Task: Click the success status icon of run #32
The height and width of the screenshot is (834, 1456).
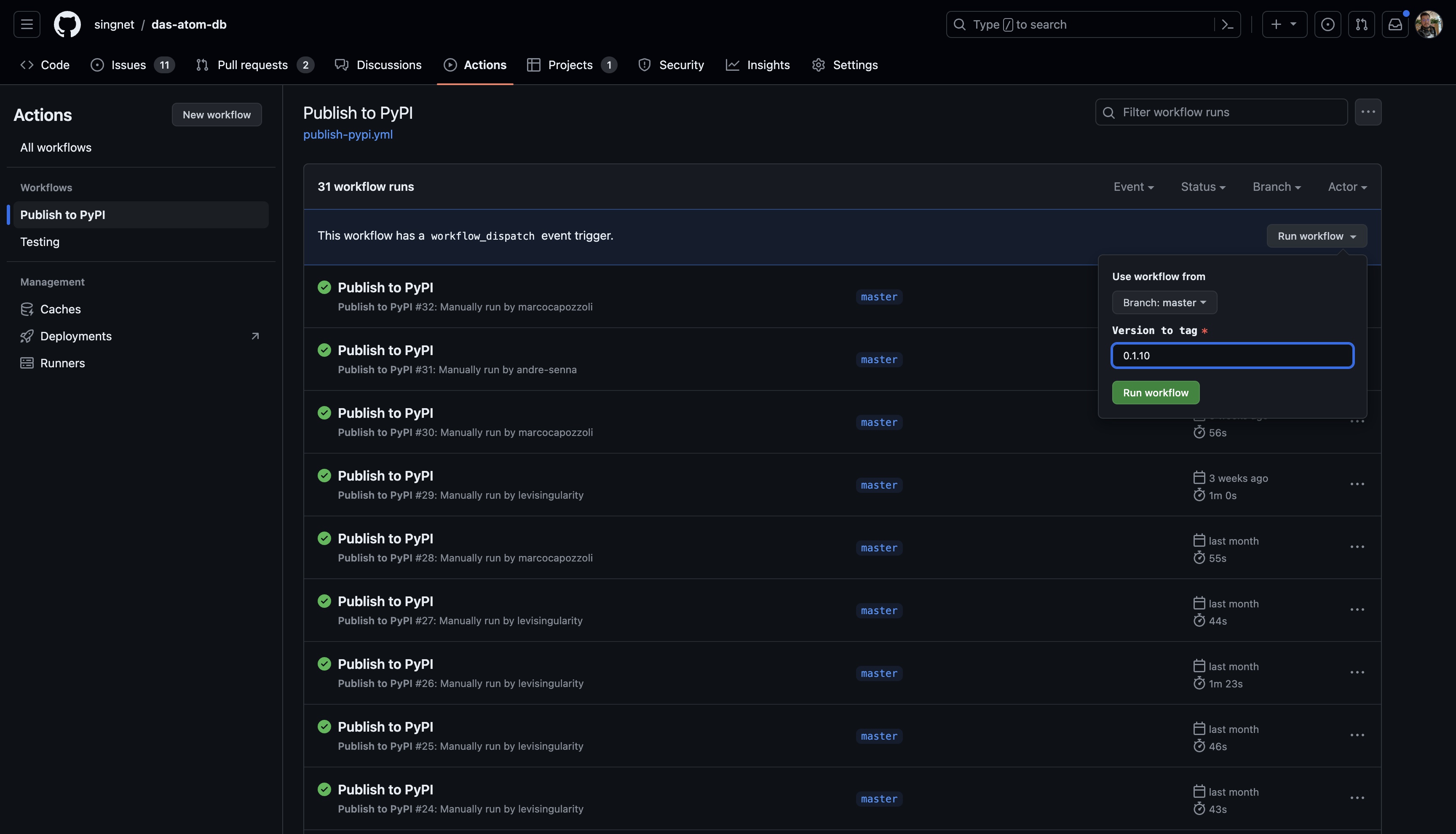Action: click(324, 288)
